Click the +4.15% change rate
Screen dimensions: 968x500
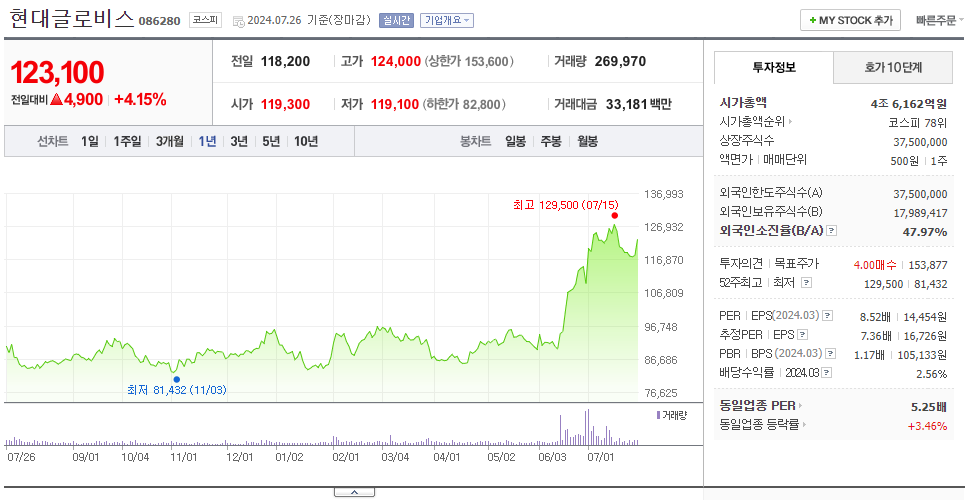[140, 99]
